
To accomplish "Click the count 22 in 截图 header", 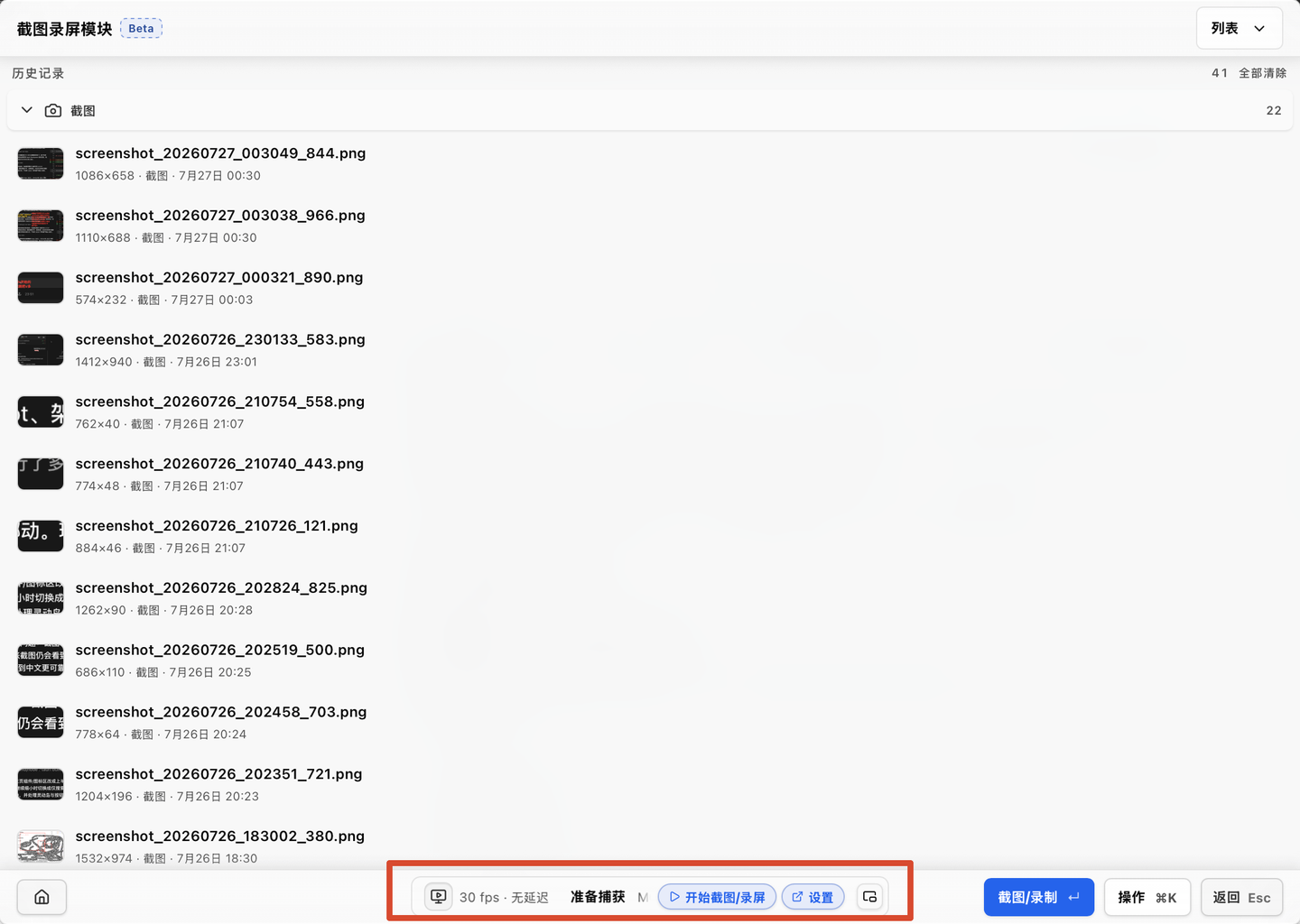I will 1274,110.
